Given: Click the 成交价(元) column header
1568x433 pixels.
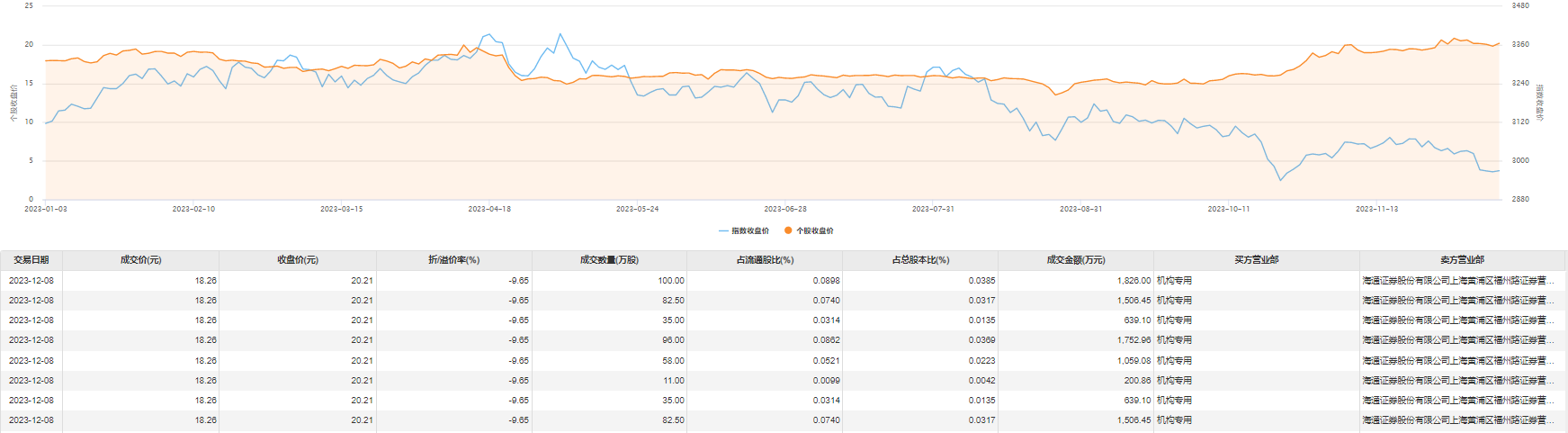Looking at the screenshot, I should point(141,260).
